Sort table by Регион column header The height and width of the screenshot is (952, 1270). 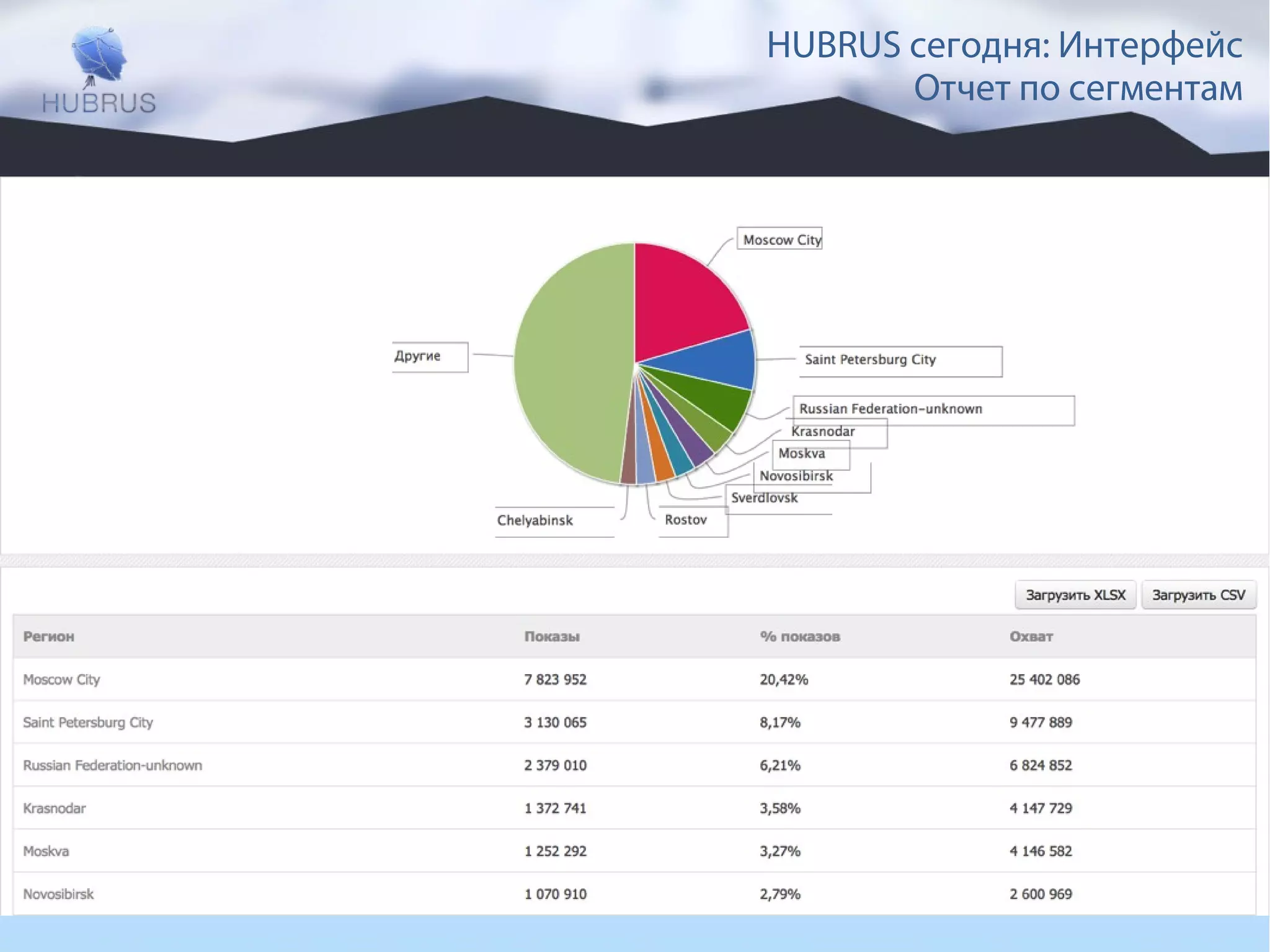click(x=48, y=636)
